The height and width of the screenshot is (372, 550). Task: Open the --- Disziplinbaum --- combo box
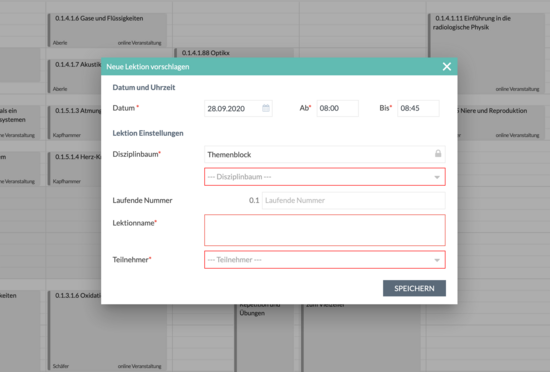coord(325,177)
